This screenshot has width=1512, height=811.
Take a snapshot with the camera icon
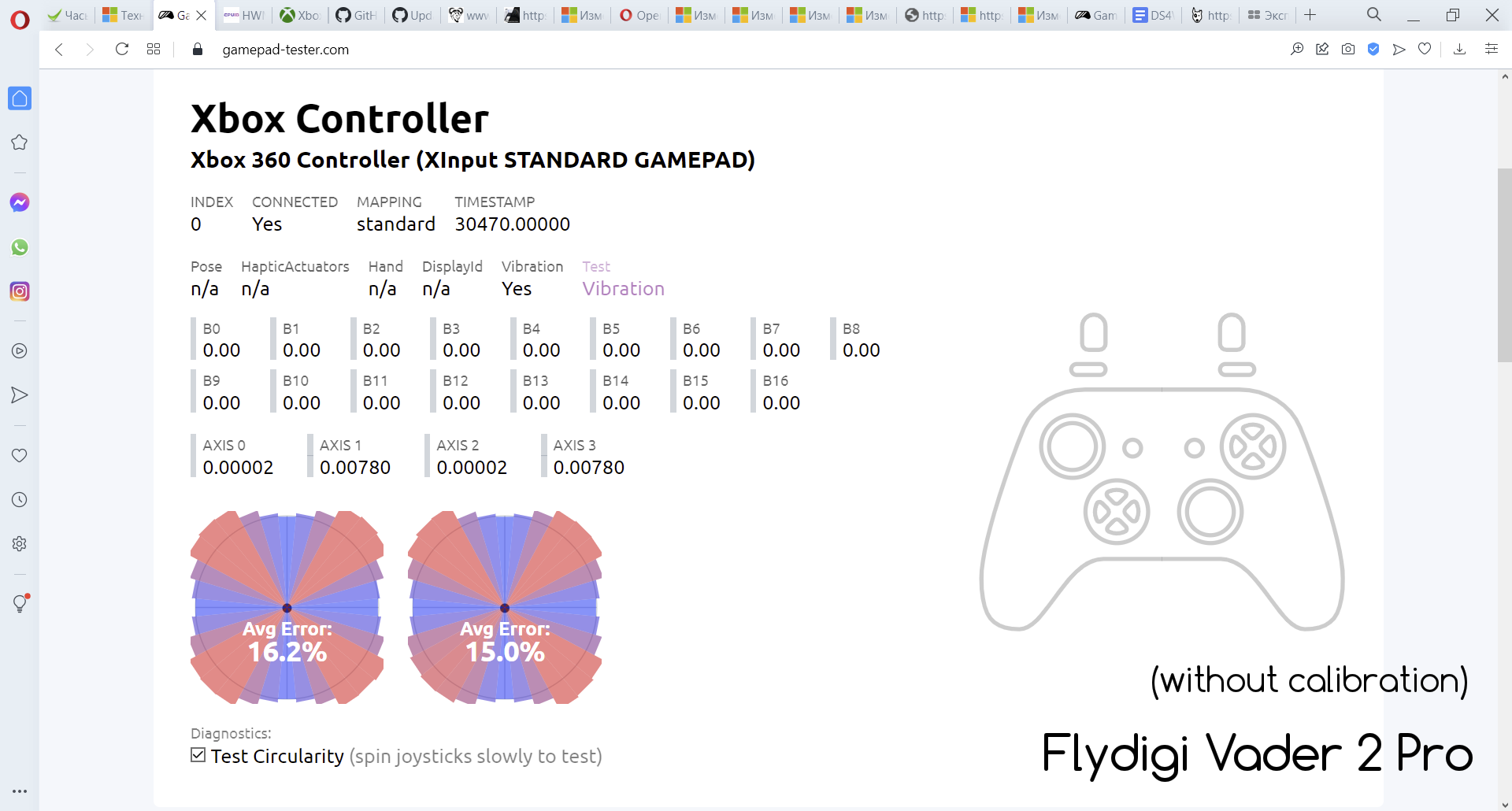[1348, 50]
